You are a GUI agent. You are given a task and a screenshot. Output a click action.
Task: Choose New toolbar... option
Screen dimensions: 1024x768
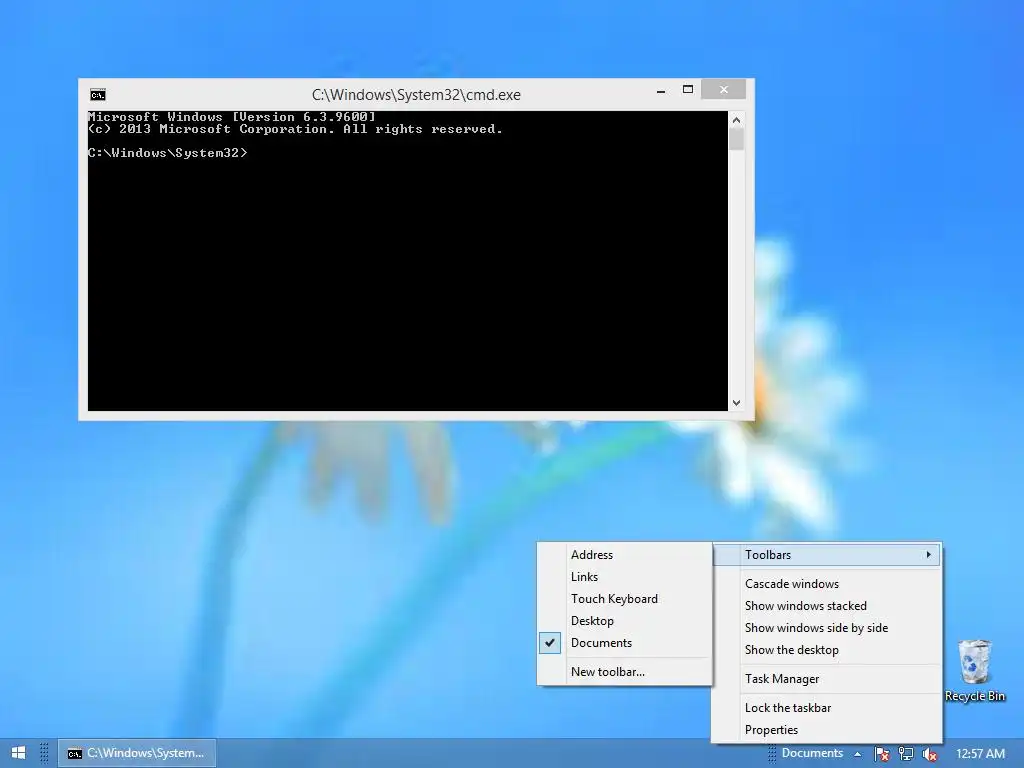coord(625,671)
